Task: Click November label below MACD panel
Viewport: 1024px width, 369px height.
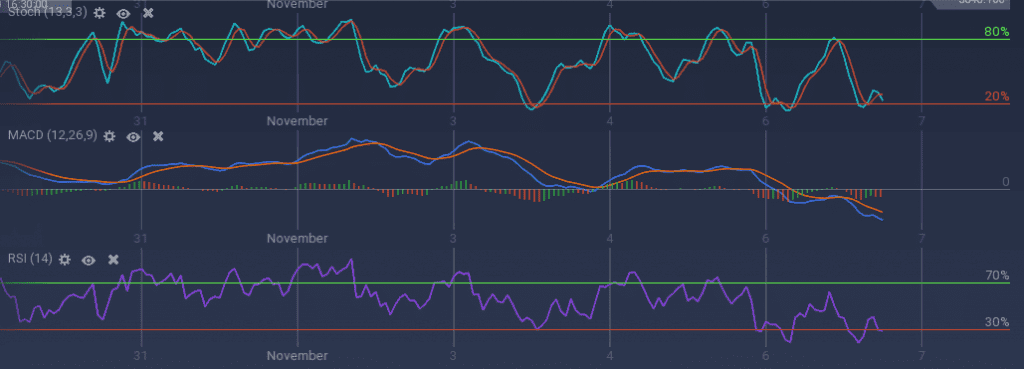Action: 297,238
